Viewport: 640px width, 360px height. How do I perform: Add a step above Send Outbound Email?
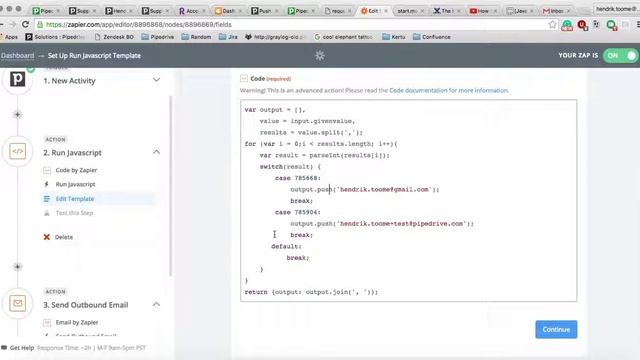coord(18,267)
